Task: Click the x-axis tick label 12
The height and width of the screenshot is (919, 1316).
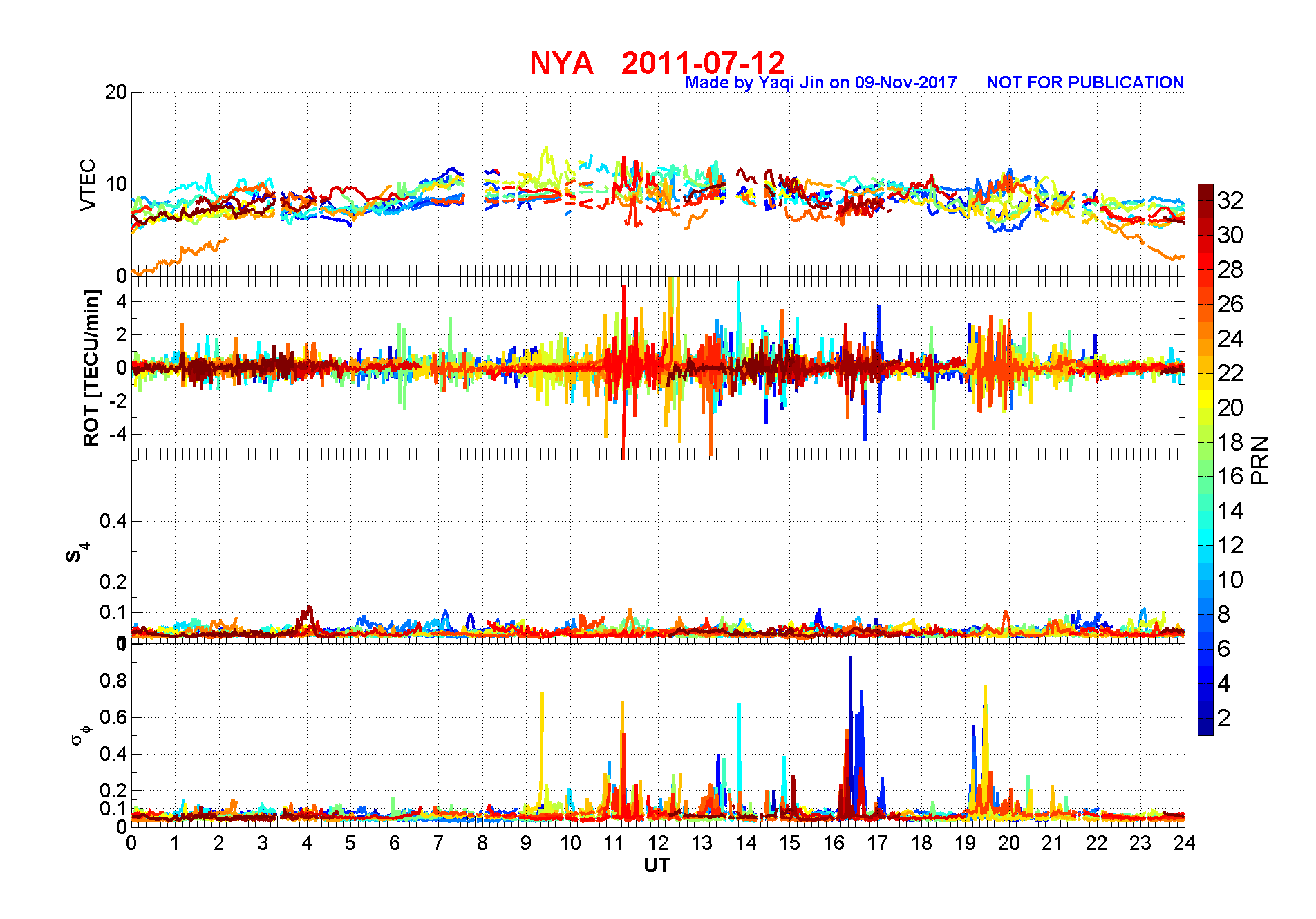Action: tap(658, 843)
